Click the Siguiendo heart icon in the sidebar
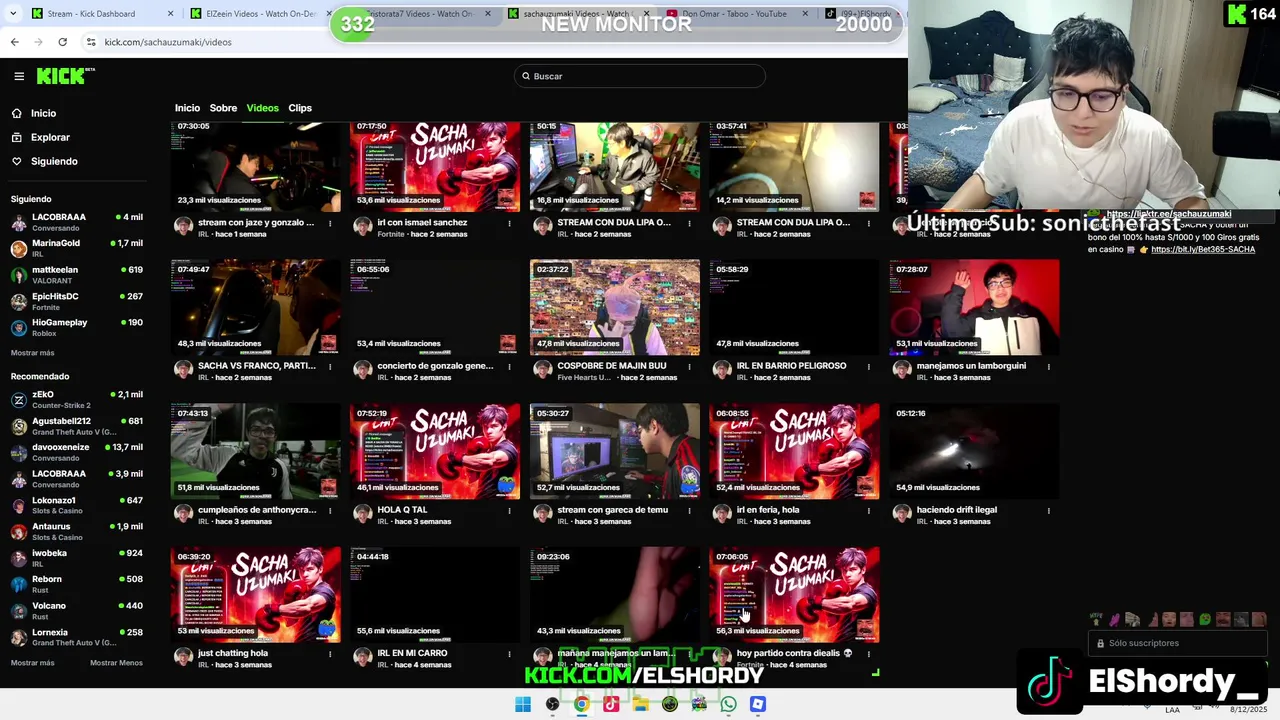The image size is (1280, 720). [x=17, y=161]
